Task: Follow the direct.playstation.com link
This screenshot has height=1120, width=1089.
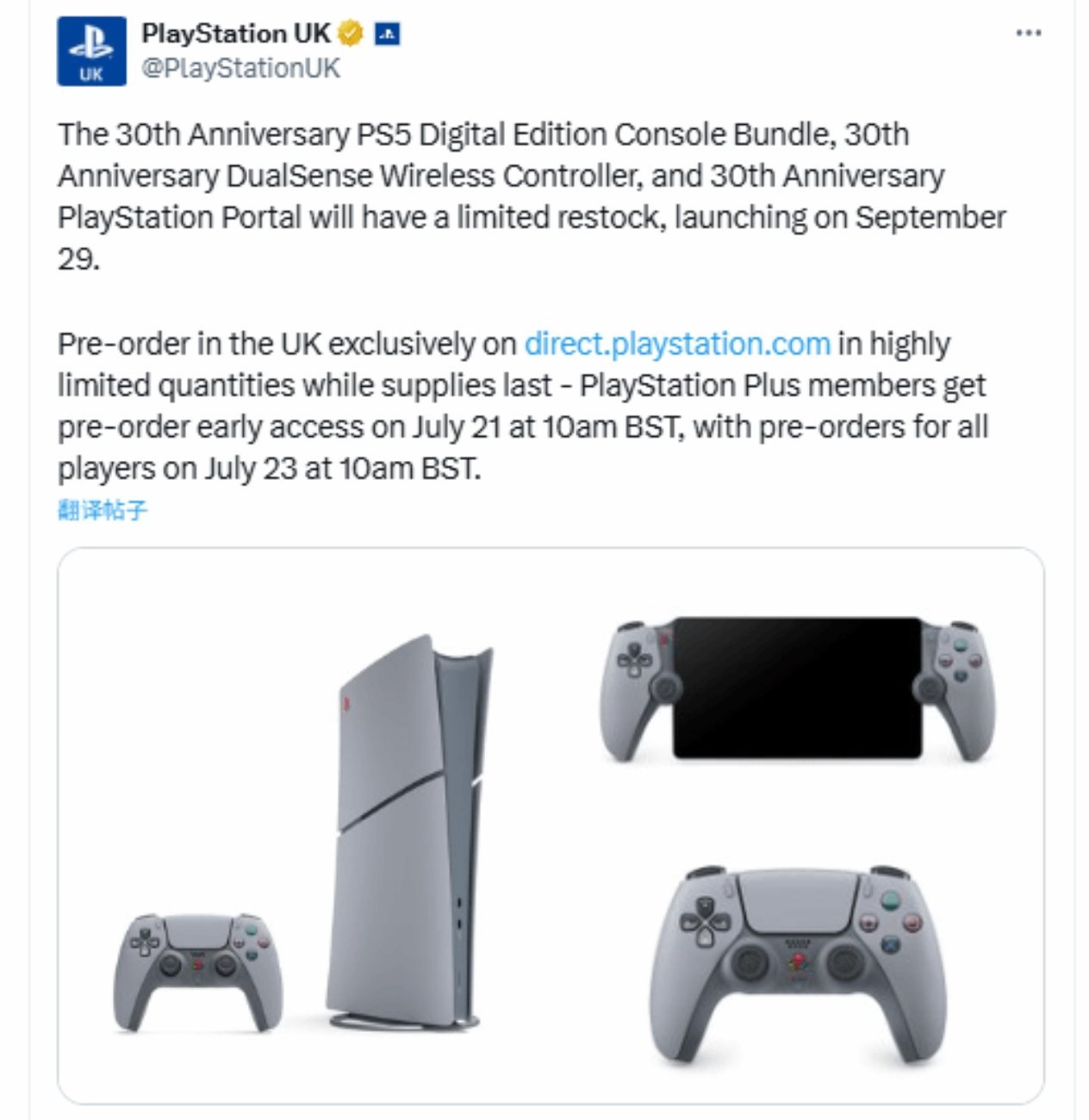Action: pyautogui.click(x=677, y=344)
